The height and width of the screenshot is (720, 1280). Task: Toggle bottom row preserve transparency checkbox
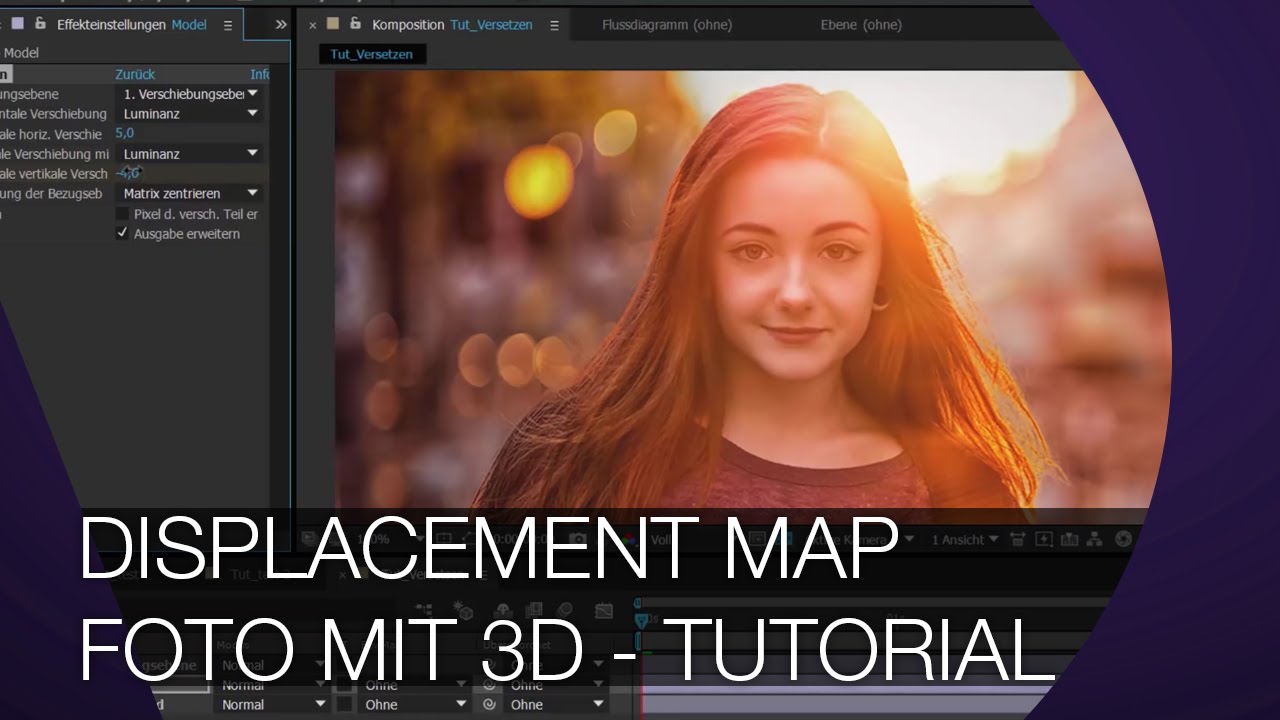click(x=344, y=705)
